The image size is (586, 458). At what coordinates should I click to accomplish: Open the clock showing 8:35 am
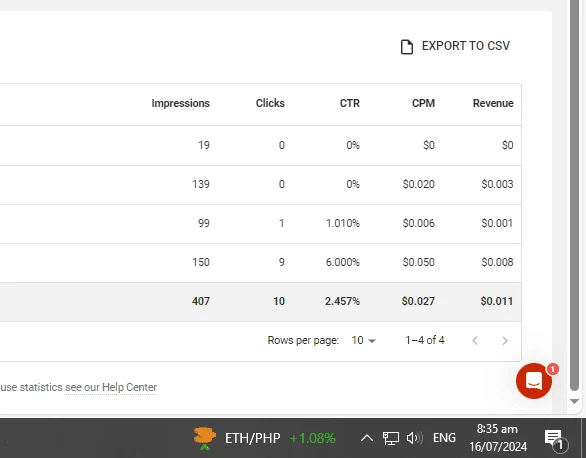pyautogui.click(x=498, y=438)
